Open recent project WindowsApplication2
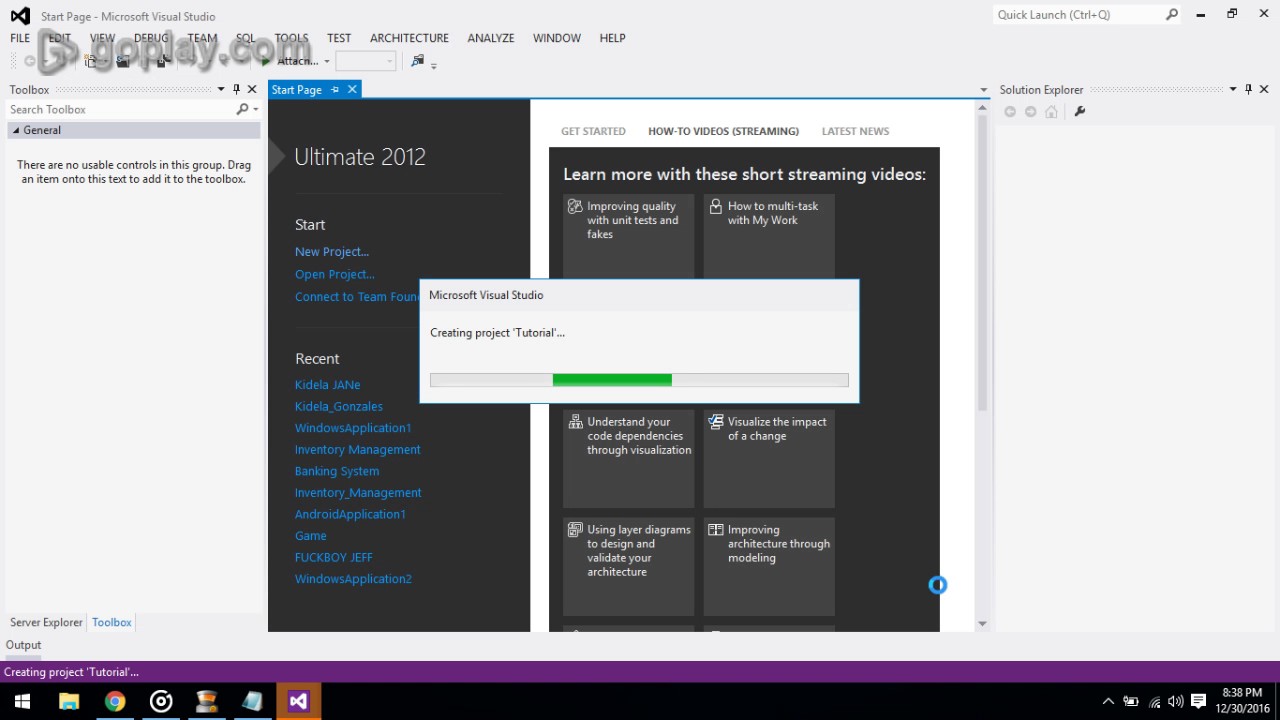Image resolution: width=1280 pixels, height=720 pixels. point(353,579)
